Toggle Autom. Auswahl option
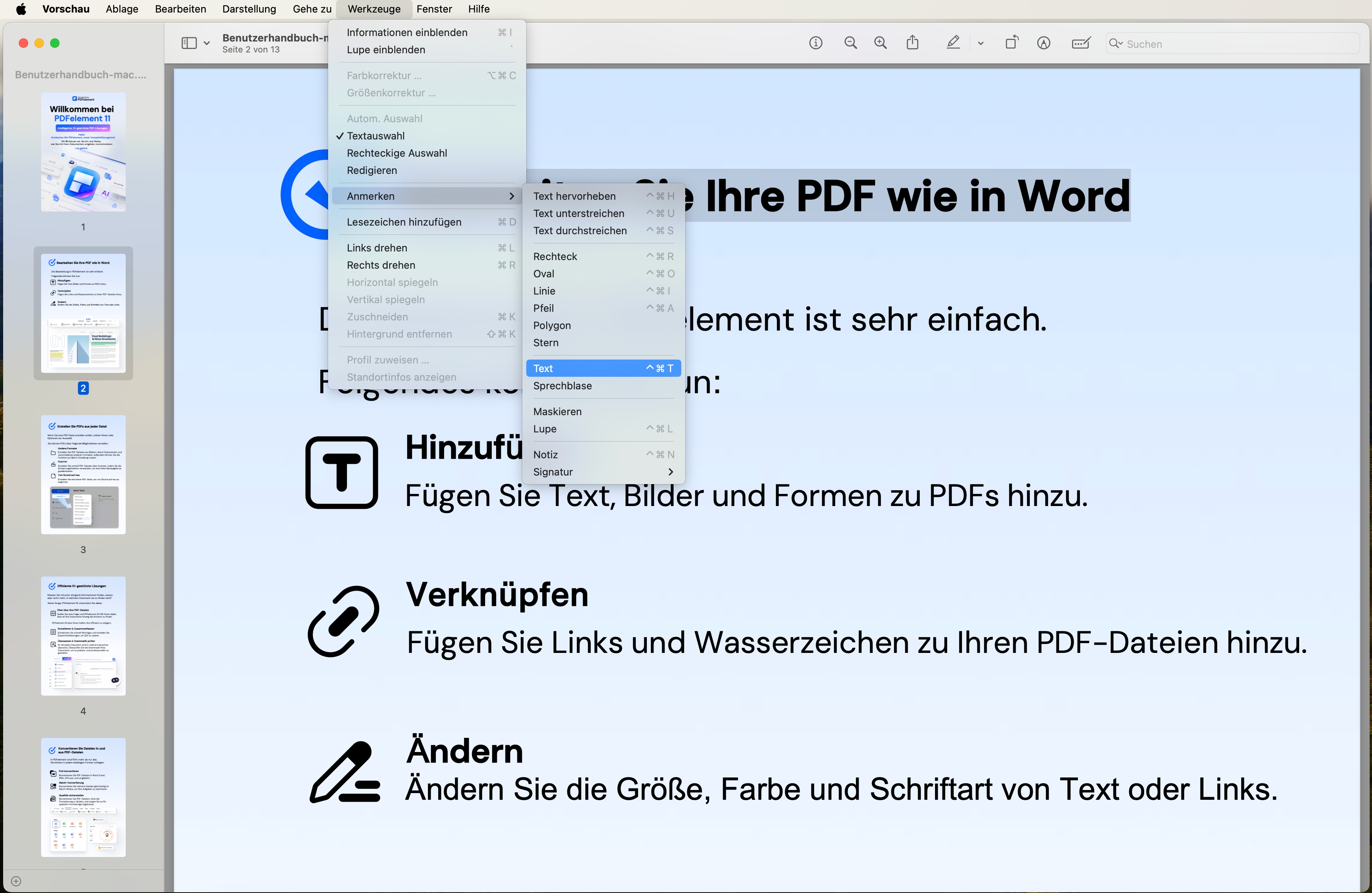 coord(384,118)
